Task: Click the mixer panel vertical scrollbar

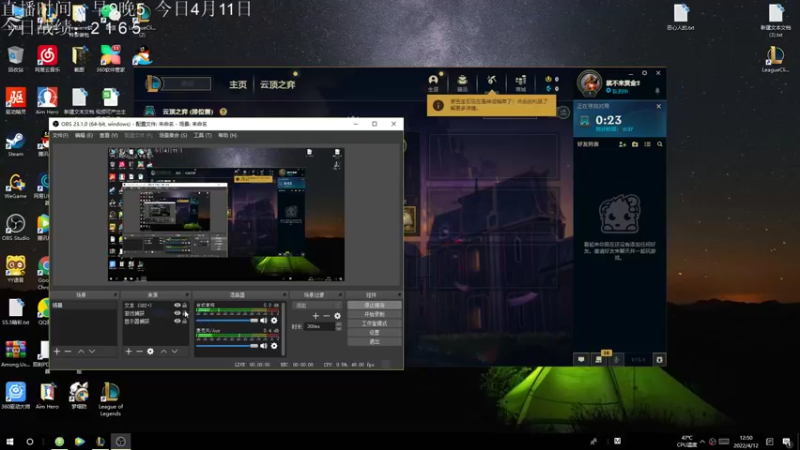Action: [283, 329]
